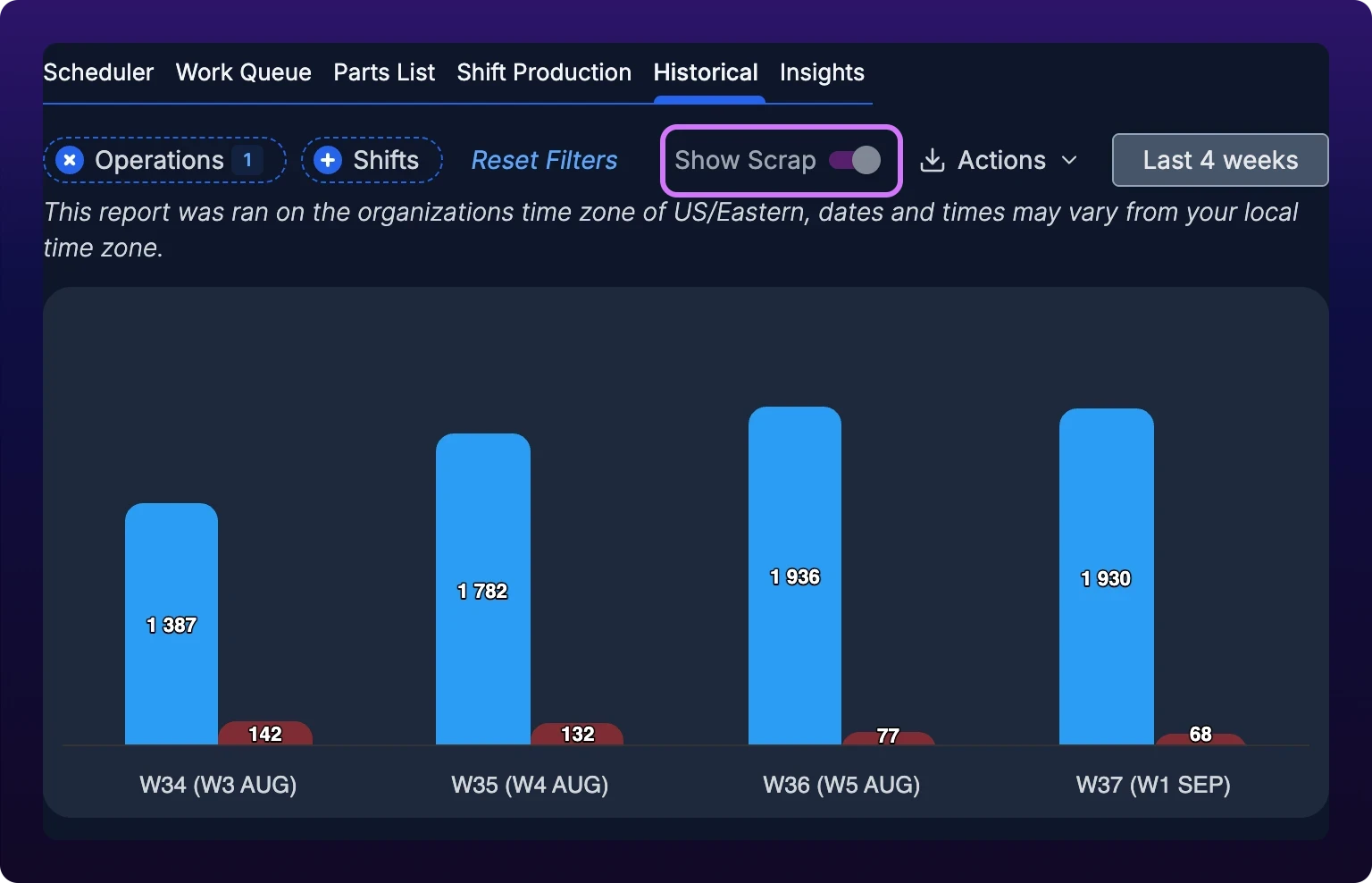1372x883 pixels.
Task: Select the red scrap bar labeled 142
Action: point(265,733)
